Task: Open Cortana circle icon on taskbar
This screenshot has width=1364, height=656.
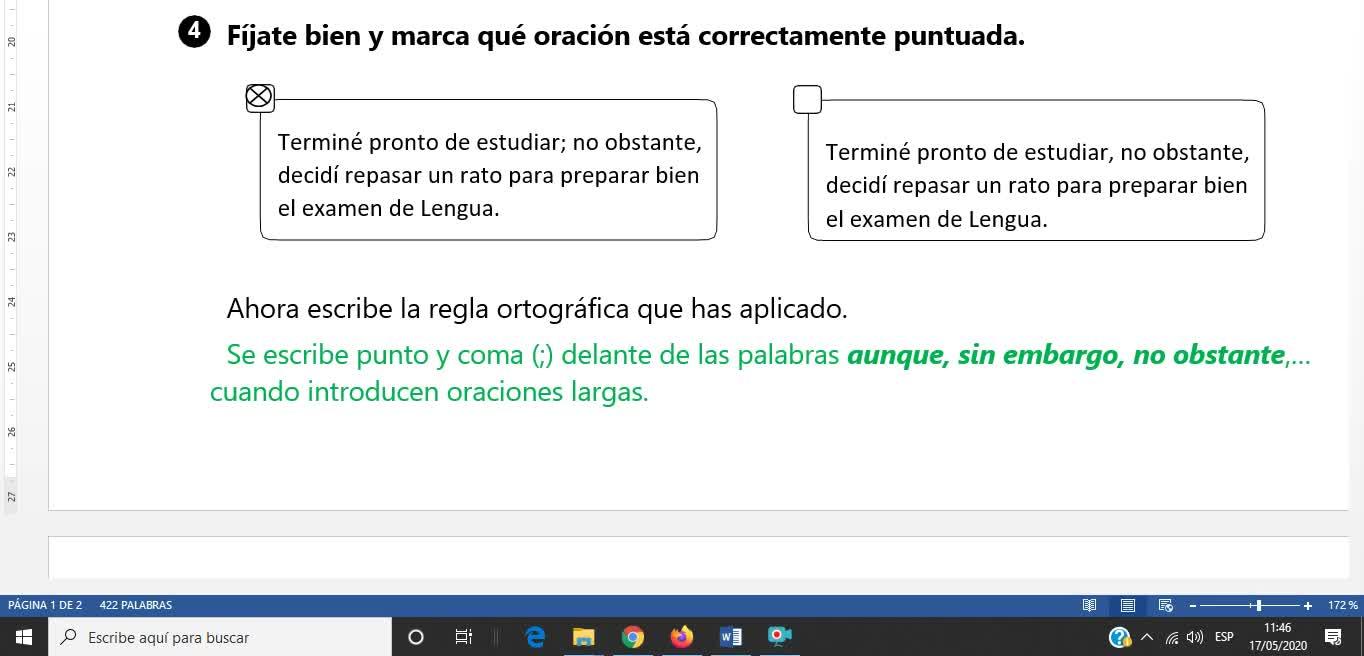Action: (x=416, y=637)
